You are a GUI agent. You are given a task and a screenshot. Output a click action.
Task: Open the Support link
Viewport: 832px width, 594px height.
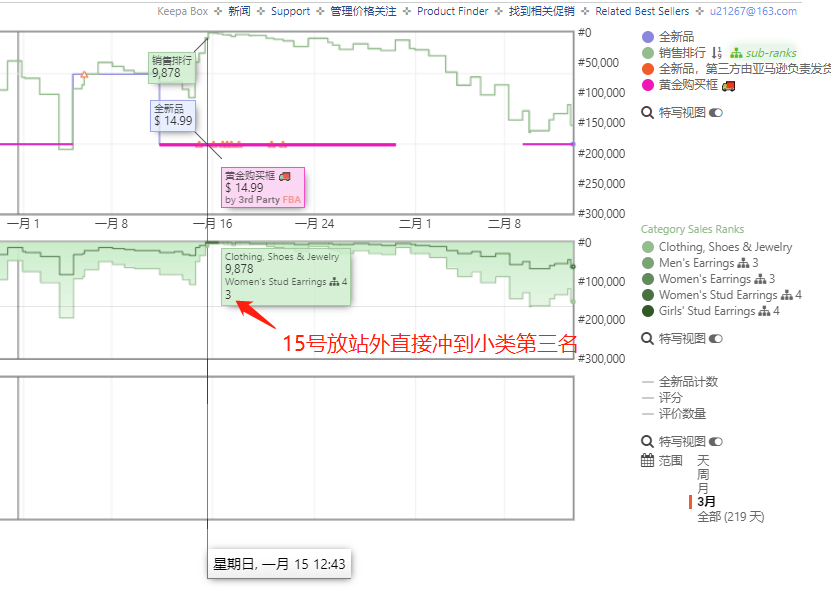click(290, 12)
